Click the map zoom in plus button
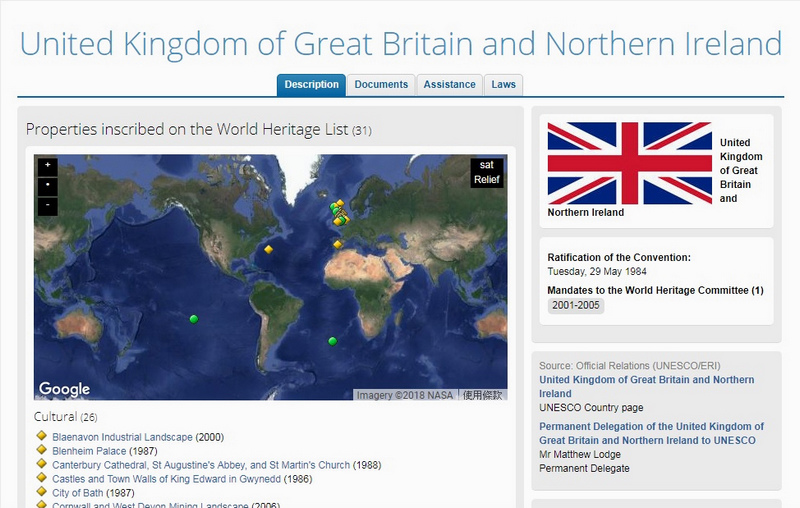The image size is (800, 508). pyautogui.click(x=47, y=166)
